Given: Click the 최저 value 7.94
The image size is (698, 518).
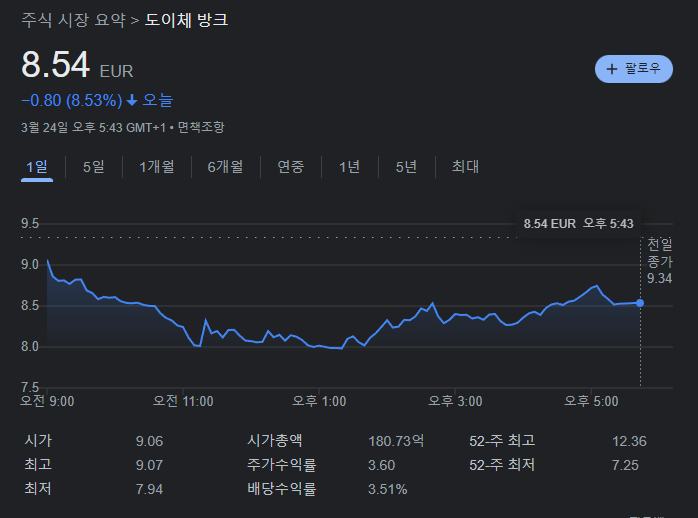Looking at the screenshot, I should coord(150,490).
